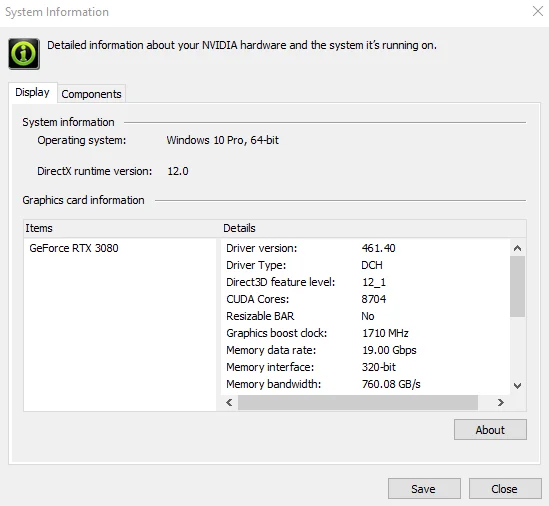This screenshot has width=549, height=506.
Task: Click the horizontal scrollbar right arrow
Action: coord(501,402)
